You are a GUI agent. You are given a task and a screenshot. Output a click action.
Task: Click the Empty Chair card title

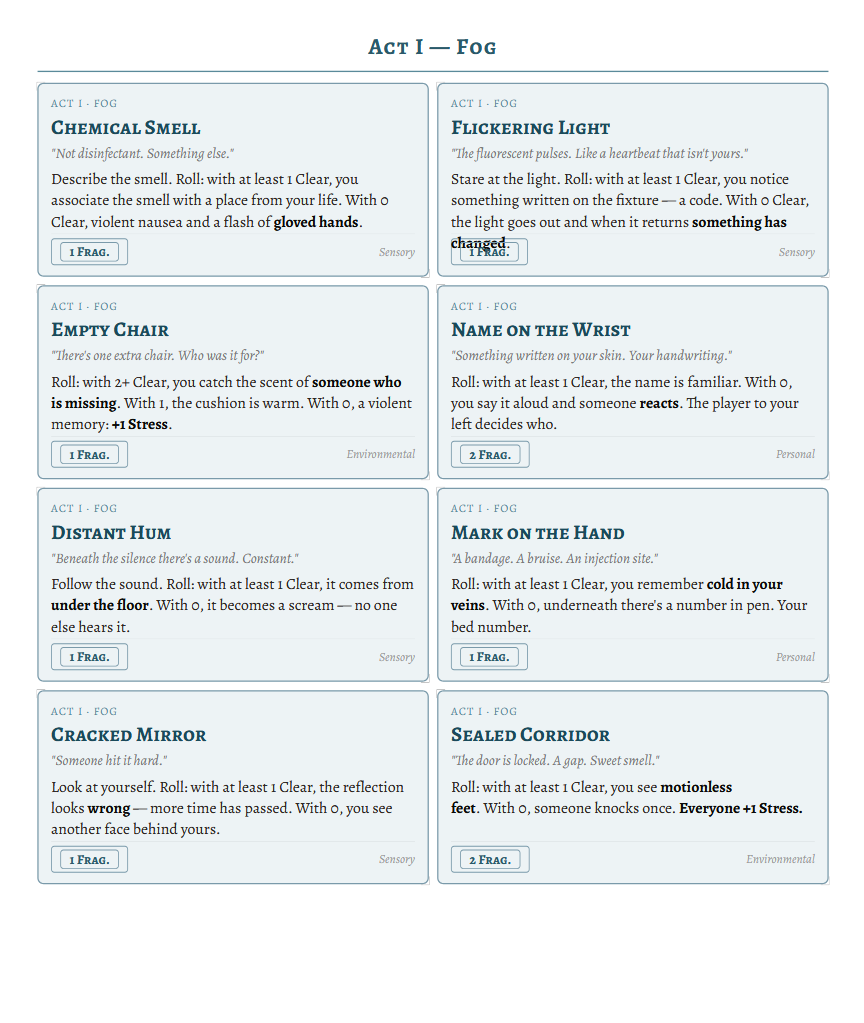coord(110,330)
